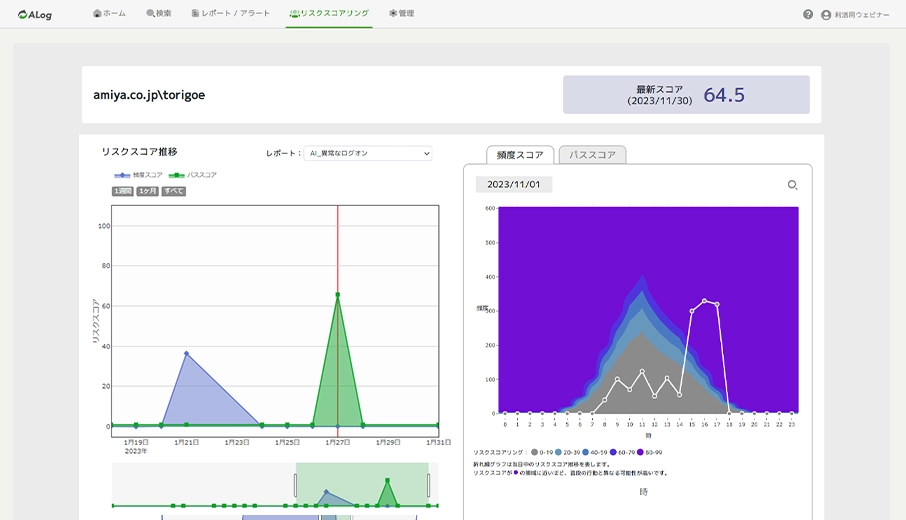Select the リスクスコアリング menu

pos(329,13)
